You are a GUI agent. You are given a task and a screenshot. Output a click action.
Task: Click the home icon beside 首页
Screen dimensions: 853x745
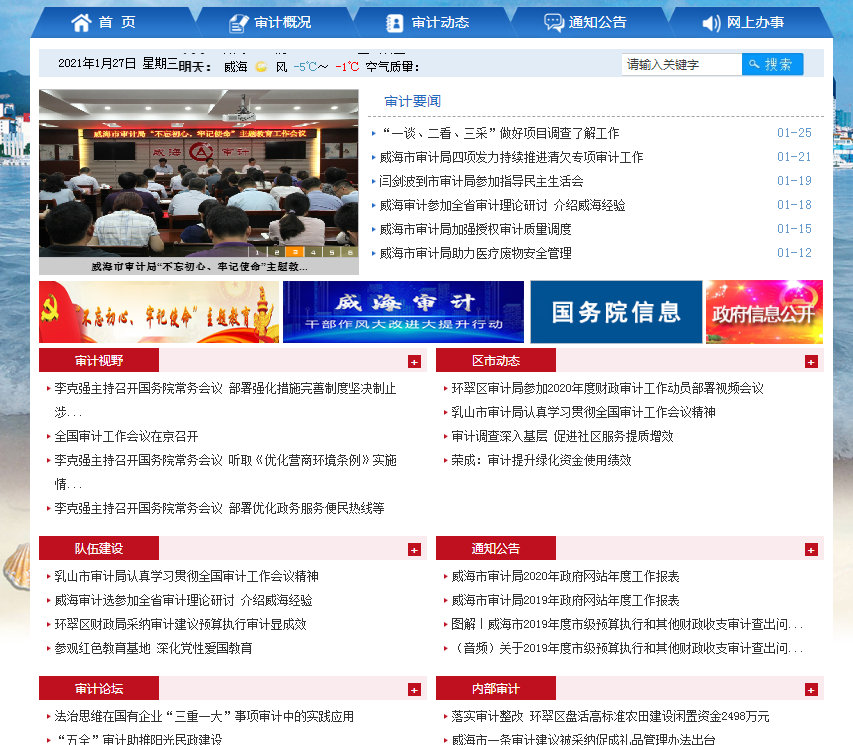(x=80, y=22)
